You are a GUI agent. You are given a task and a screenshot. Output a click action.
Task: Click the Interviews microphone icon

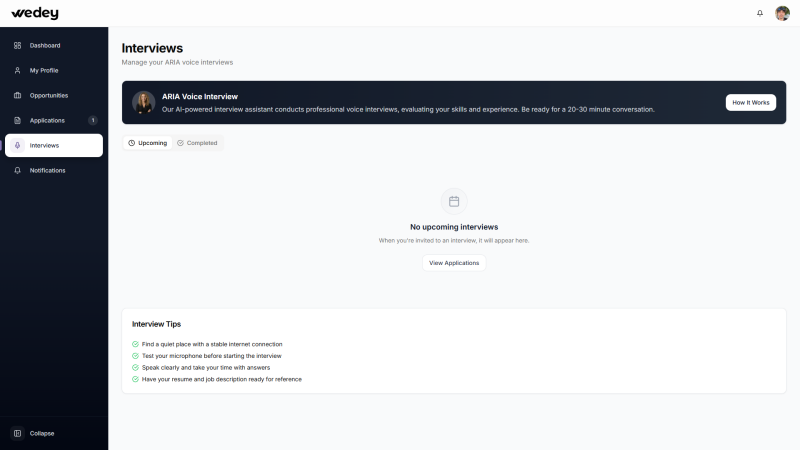click(x=17, y=145)
